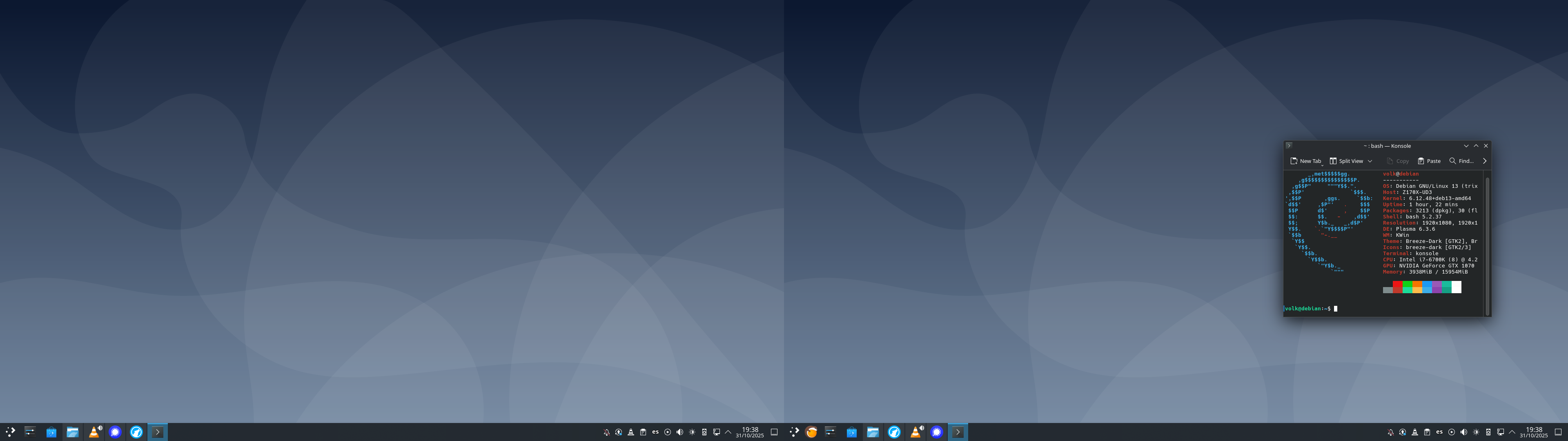Click the Konsole window icon in the titlebar

click(x=1289, y=146)
